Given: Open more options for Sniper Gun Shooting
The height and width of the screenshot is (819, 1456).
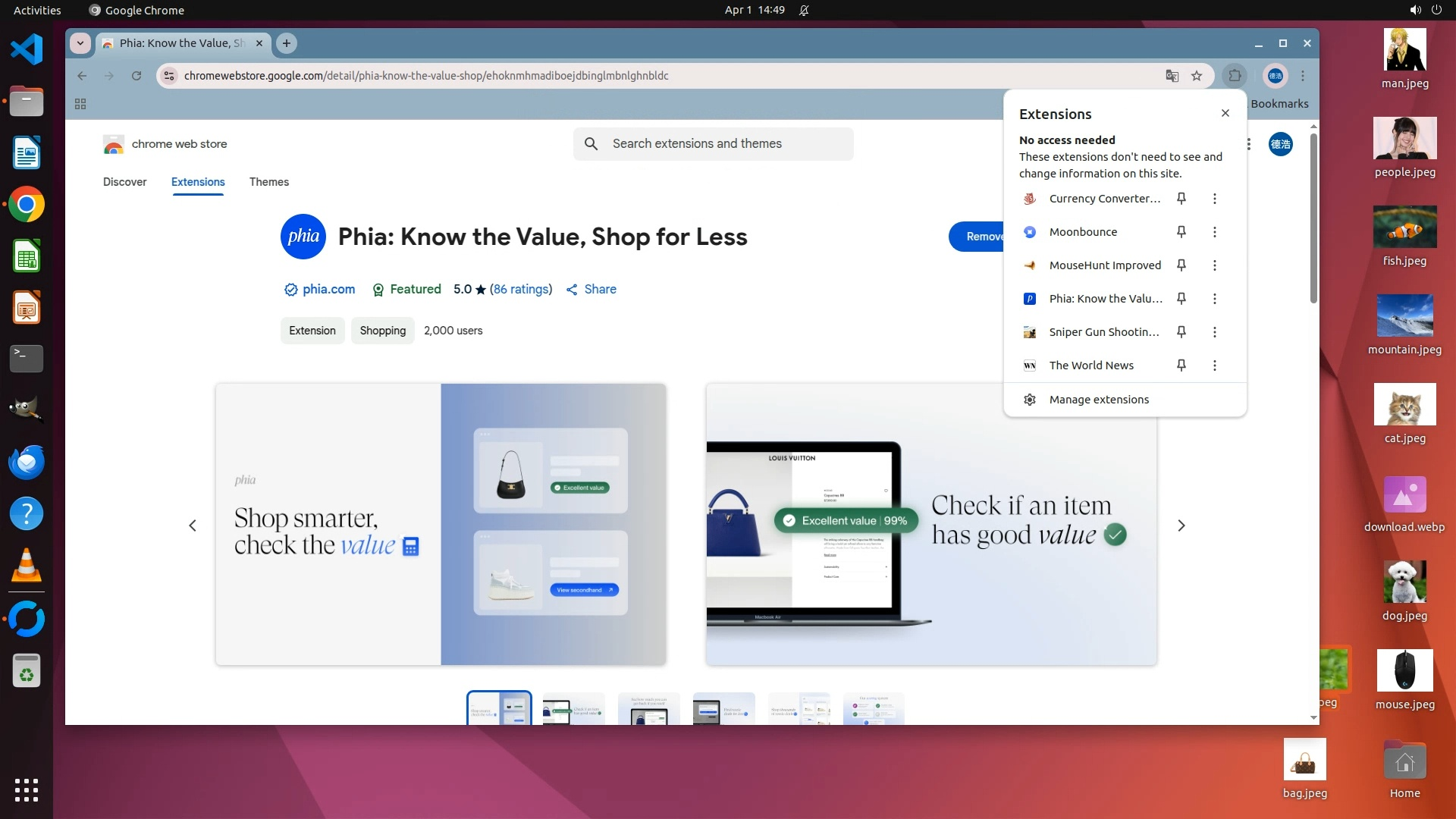Looking at the screenshot, I should (1214, 332).
